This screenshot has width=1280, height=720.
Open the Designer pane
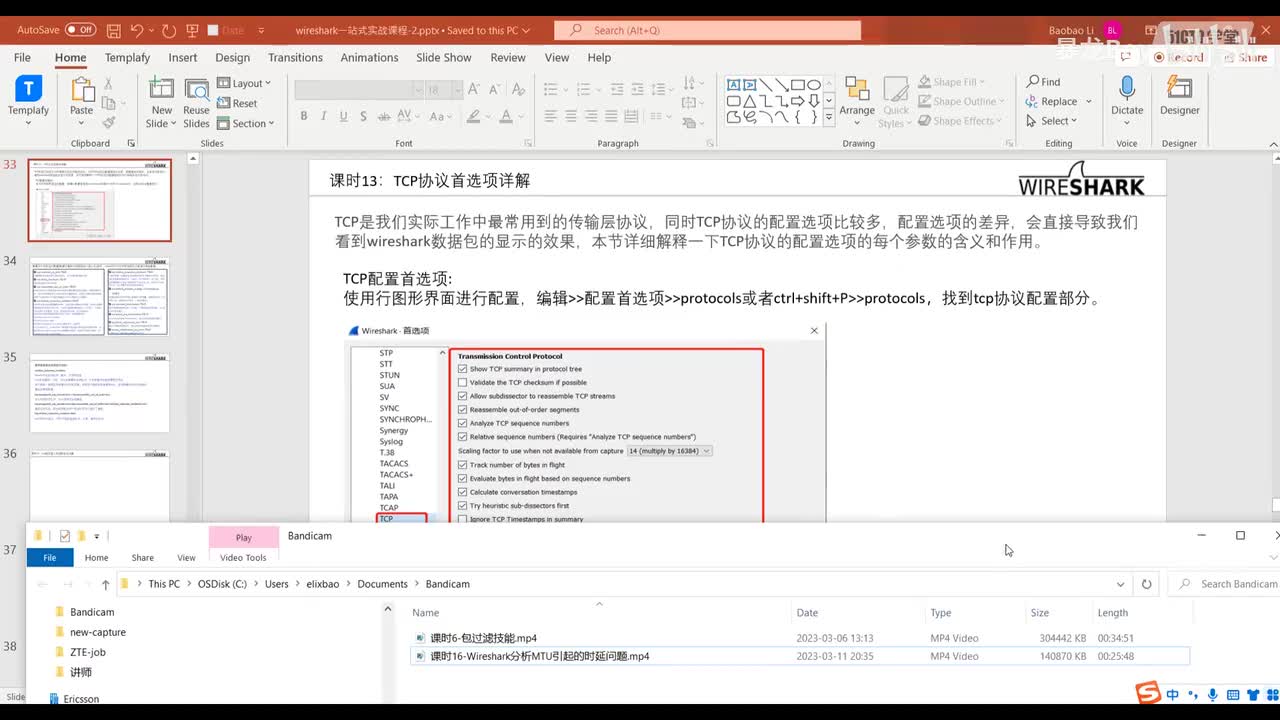1180,95
